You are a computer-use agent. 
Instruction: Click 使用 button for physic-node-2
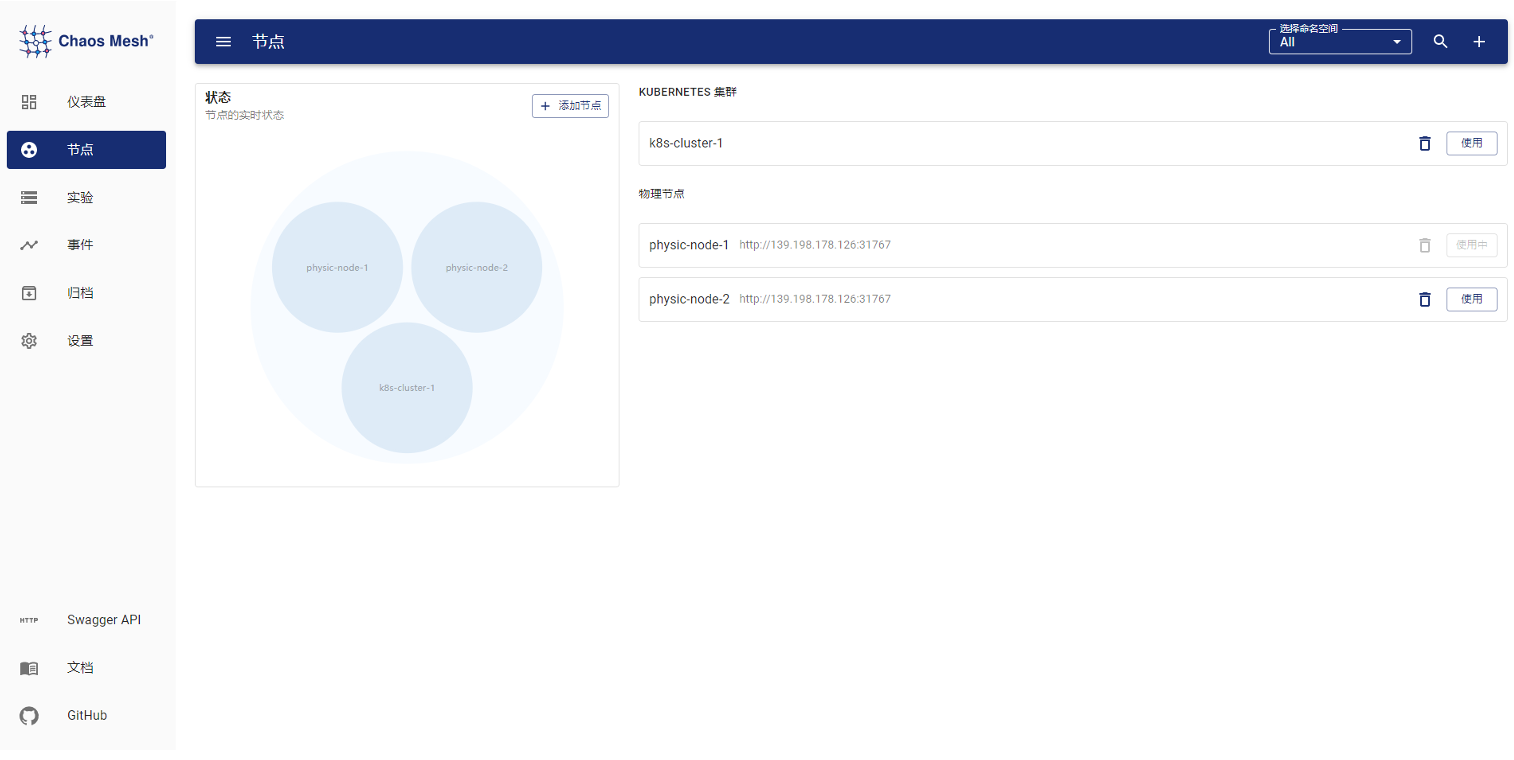[x=1471, y=299]
